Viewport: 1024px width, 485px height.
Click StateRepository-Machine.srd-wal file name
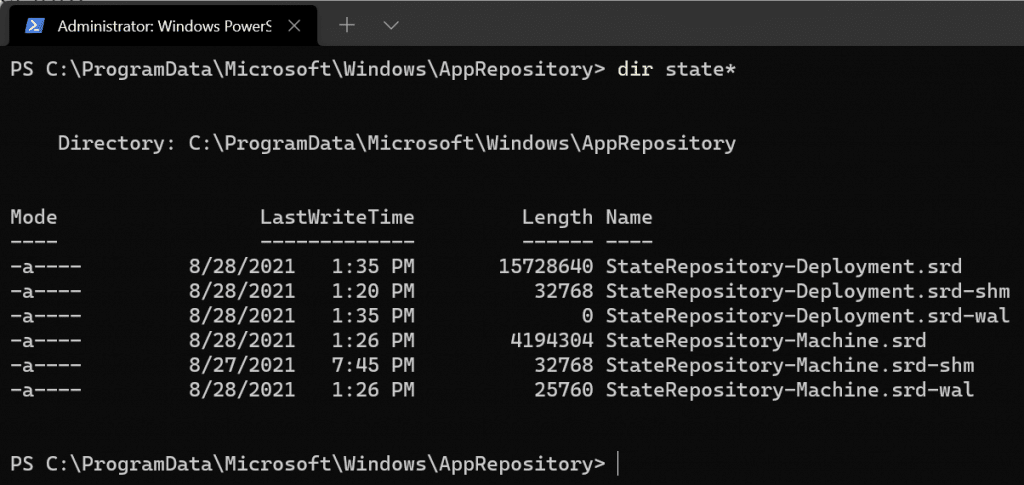(790, 390)
